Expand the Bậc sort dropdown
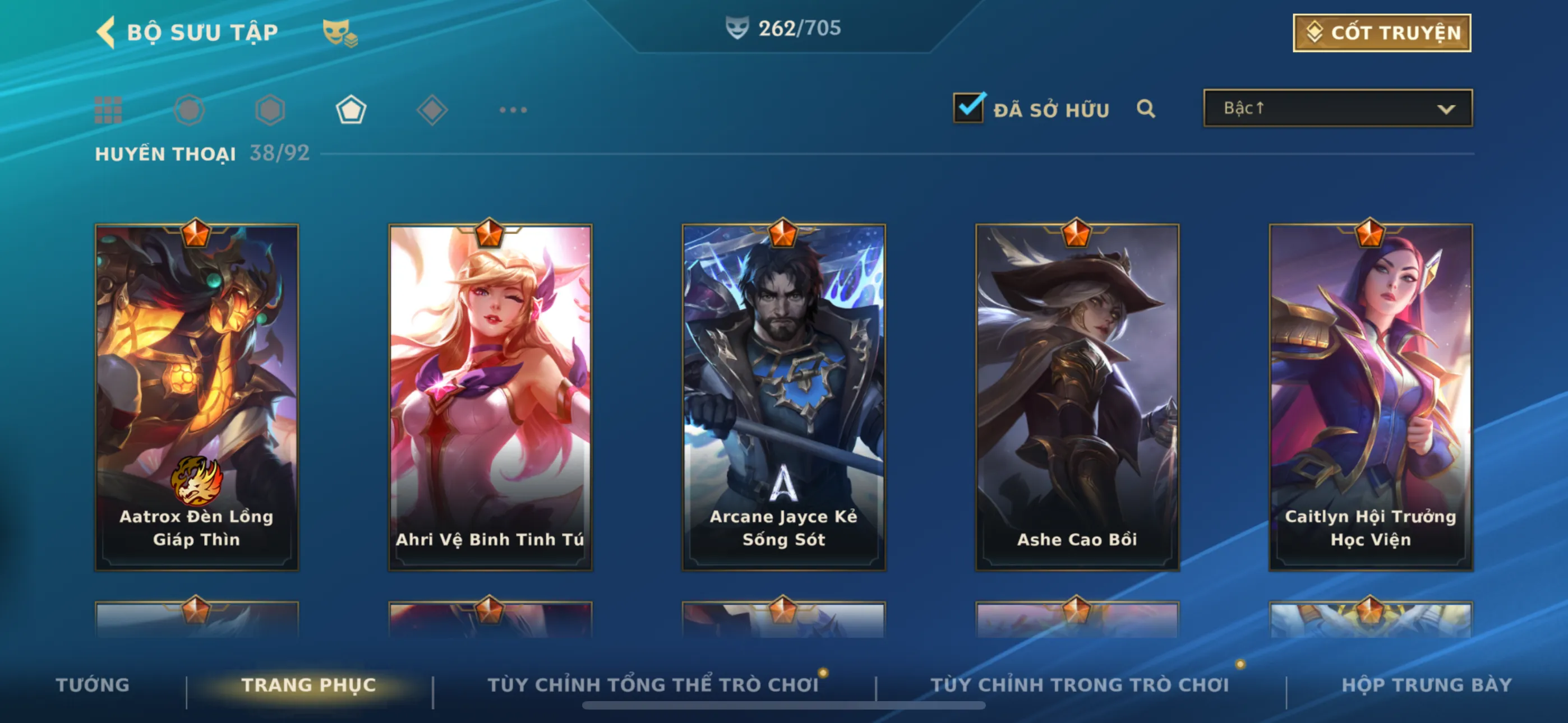 pyautogui.click(x=1338, y=108)
